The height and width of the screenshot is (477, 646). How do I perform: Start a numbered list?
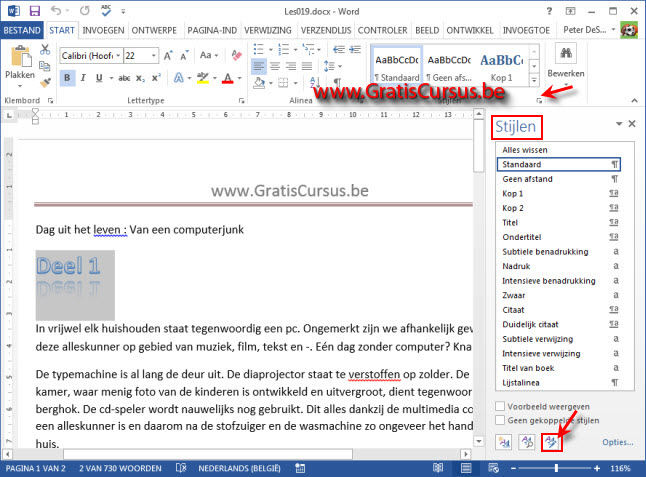click(283, 49)
